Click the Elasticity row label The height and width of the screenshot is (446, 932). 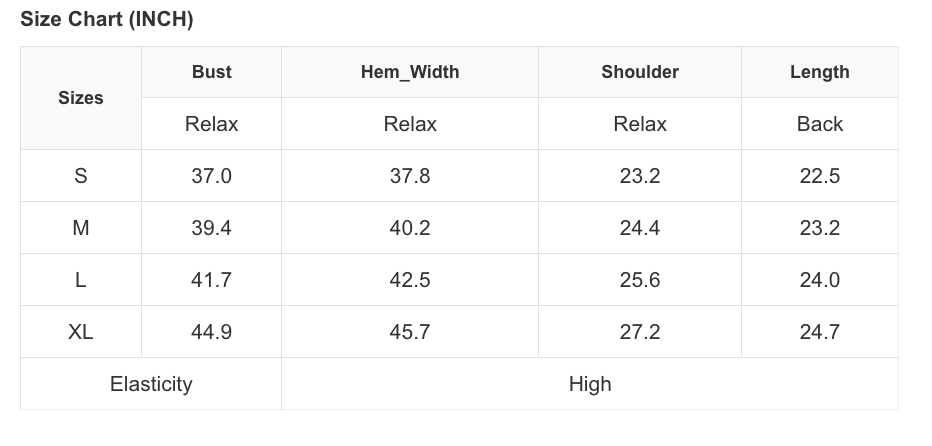click(x=151, y=384)
